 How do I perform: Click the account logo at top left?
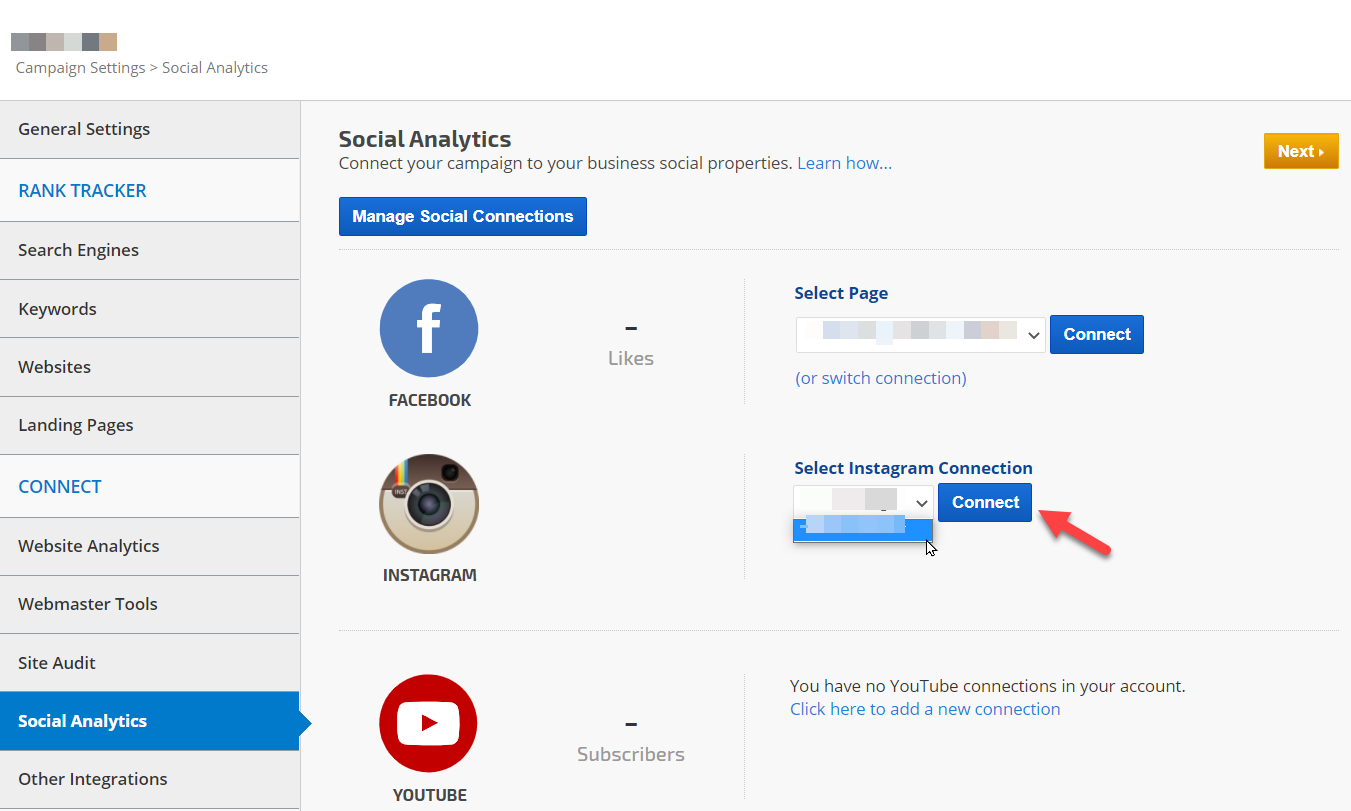64,42
